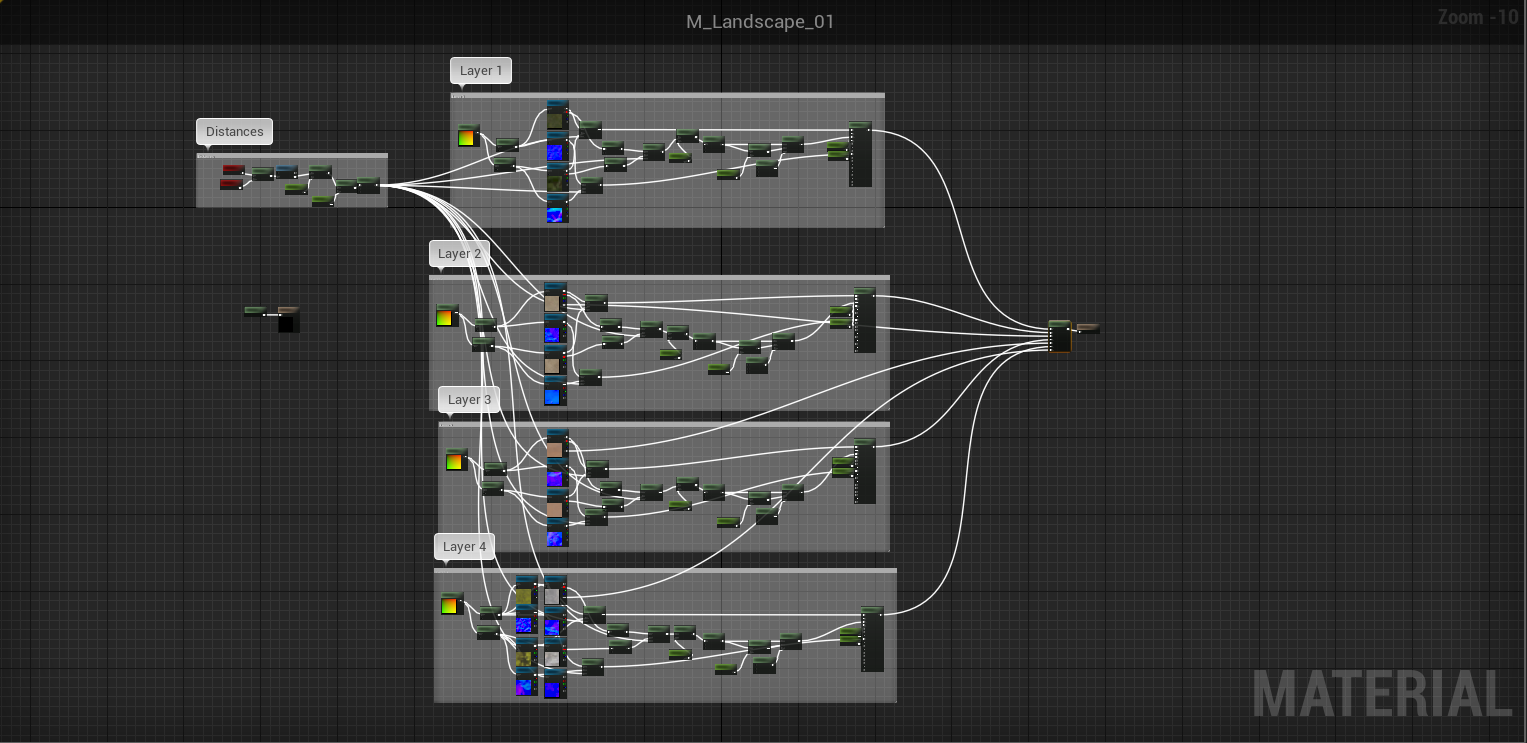The height and width of the screenshot is (743, 1527).
Task: Select the bottom solid blue texture in Layer 2
Action: 554,391
